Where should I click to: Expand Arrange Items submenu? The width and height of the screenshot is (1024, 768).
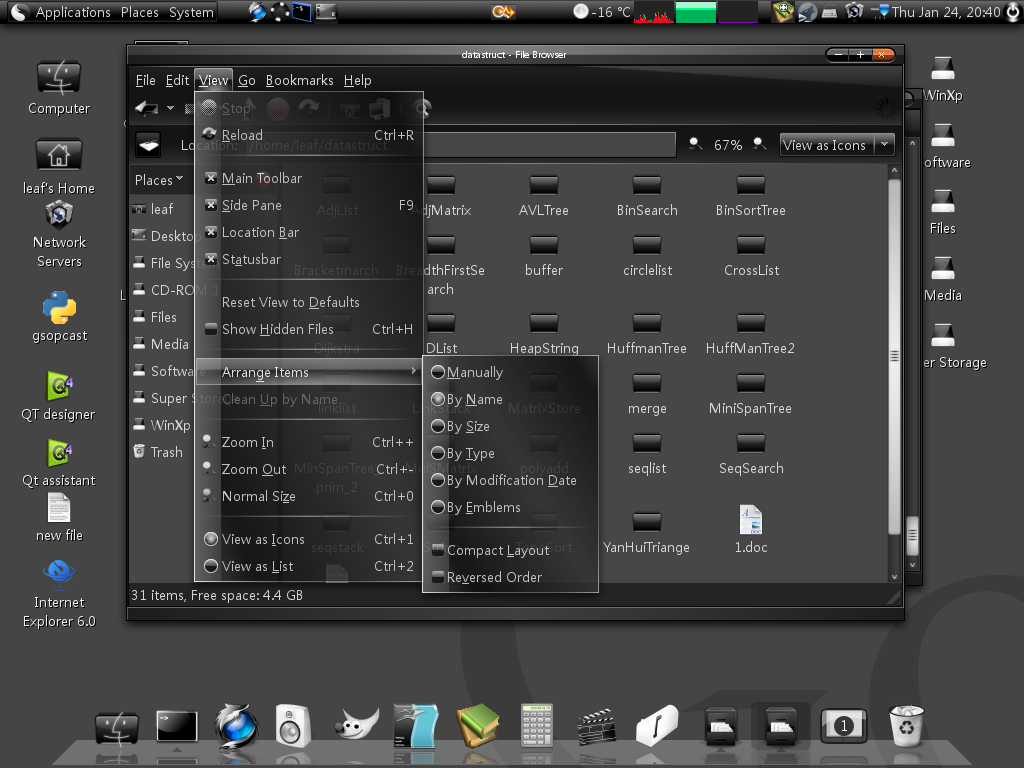tap(308, 372)
